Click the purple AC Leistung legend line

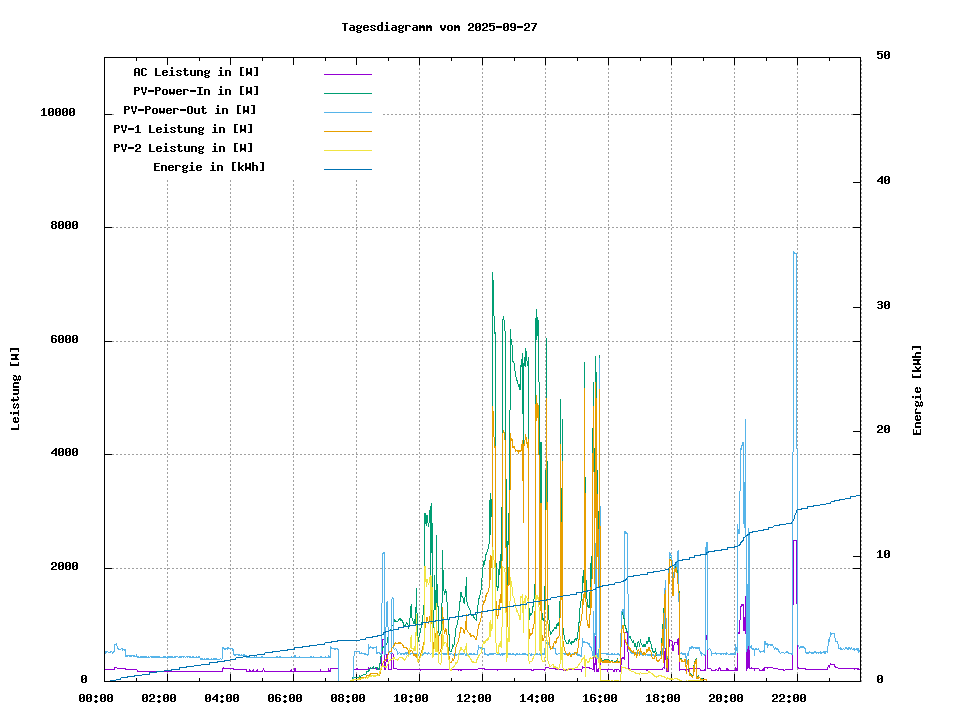click(347, 74)
